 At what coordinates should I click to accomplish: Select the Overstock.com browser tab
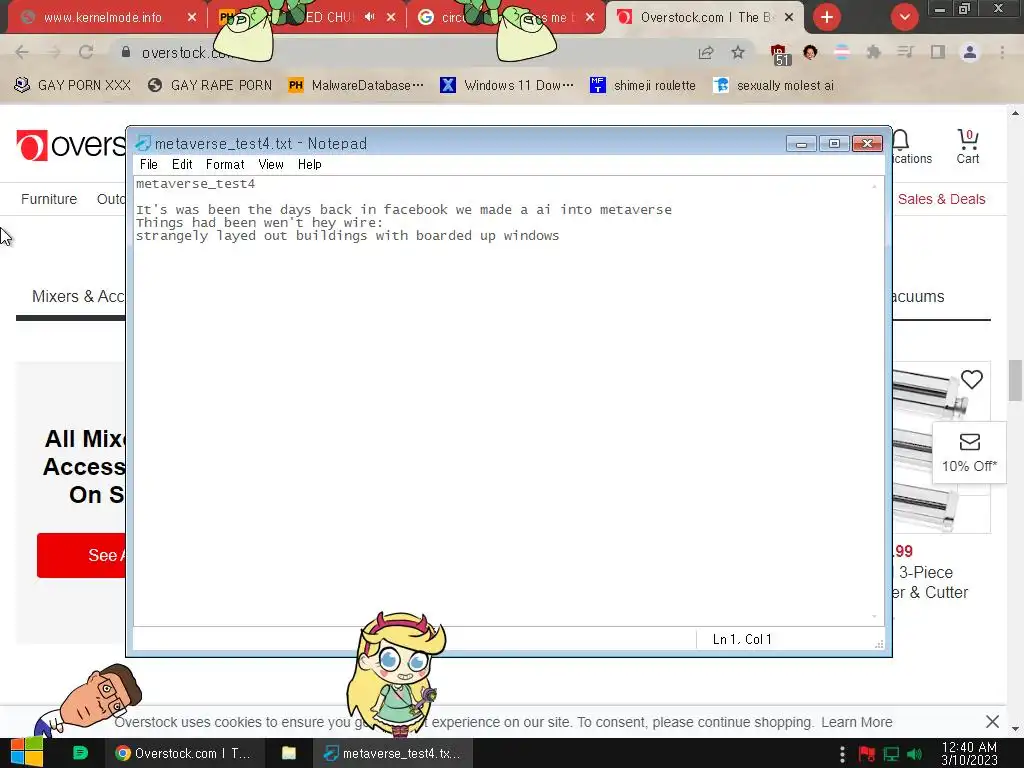tap(704, 18)
